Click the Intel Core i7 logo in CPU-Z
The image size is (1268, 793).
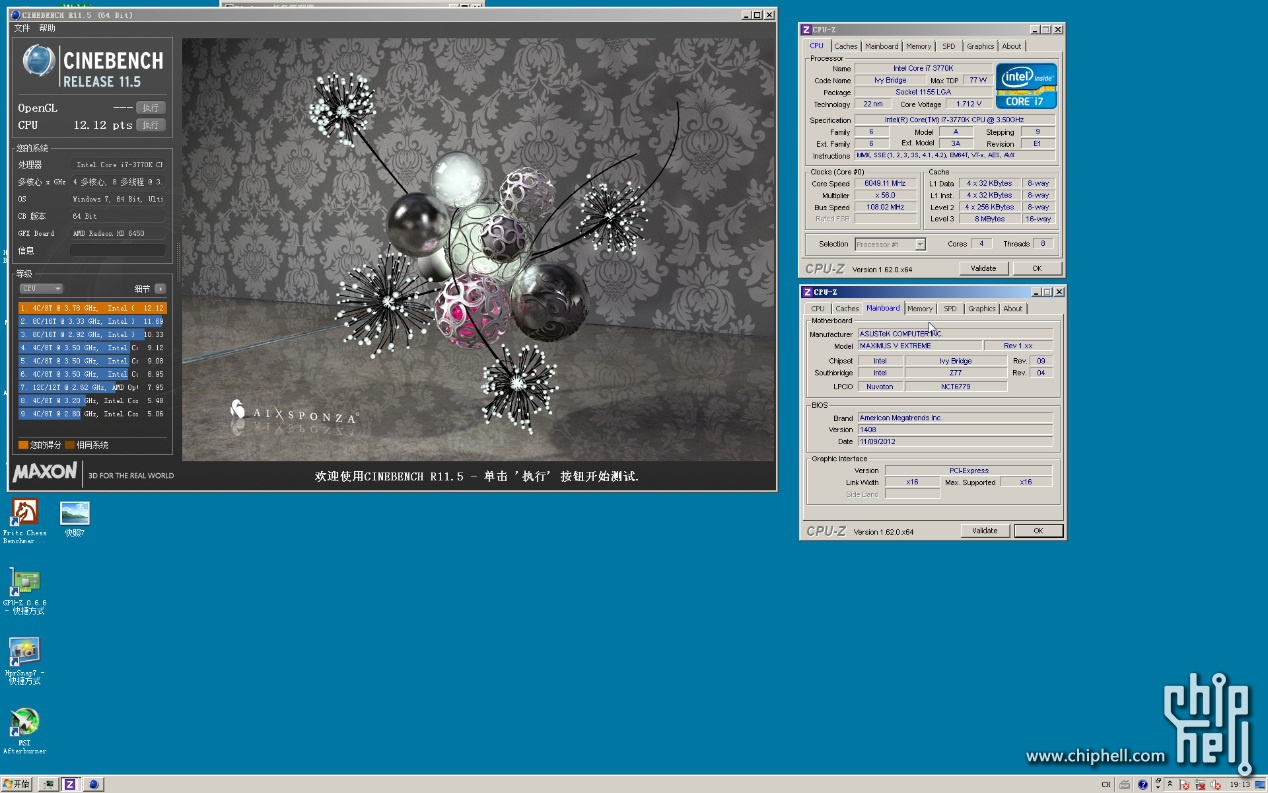[x=1026, y=86]
